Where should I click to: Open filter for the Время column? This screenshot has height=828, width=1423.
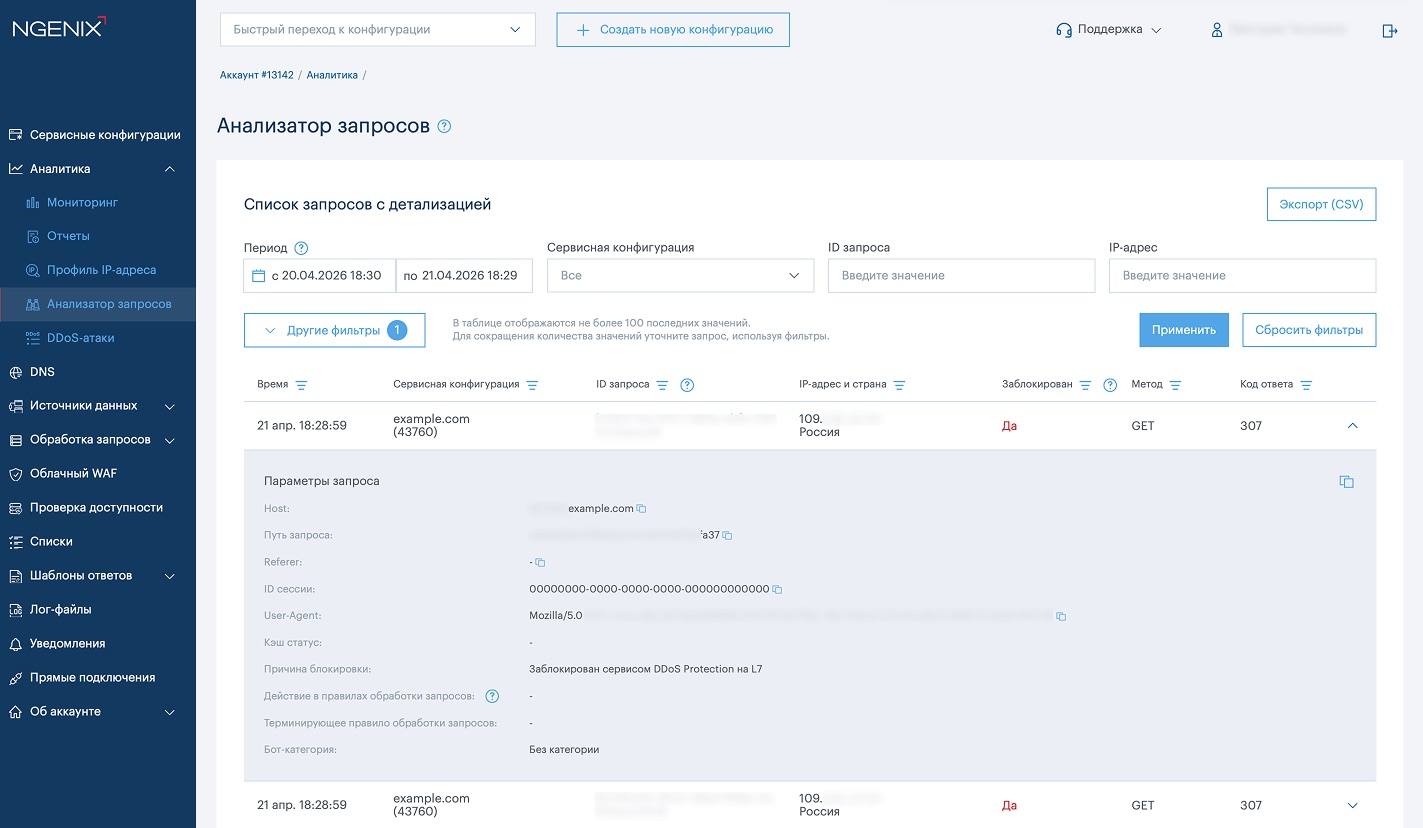(301, 385)
